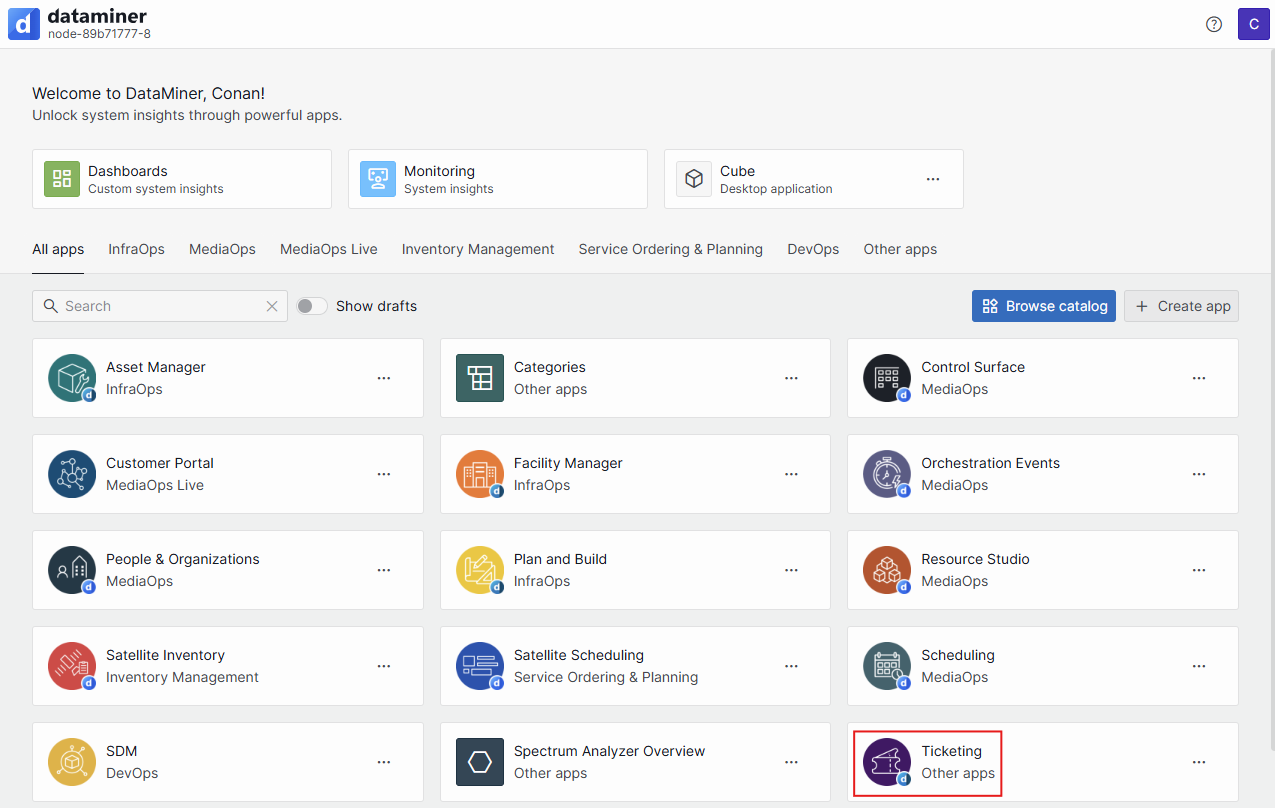This screenshot has width=1275, height=808.
Task: Switch to the InfraOps tab
Action: (137, 249)
